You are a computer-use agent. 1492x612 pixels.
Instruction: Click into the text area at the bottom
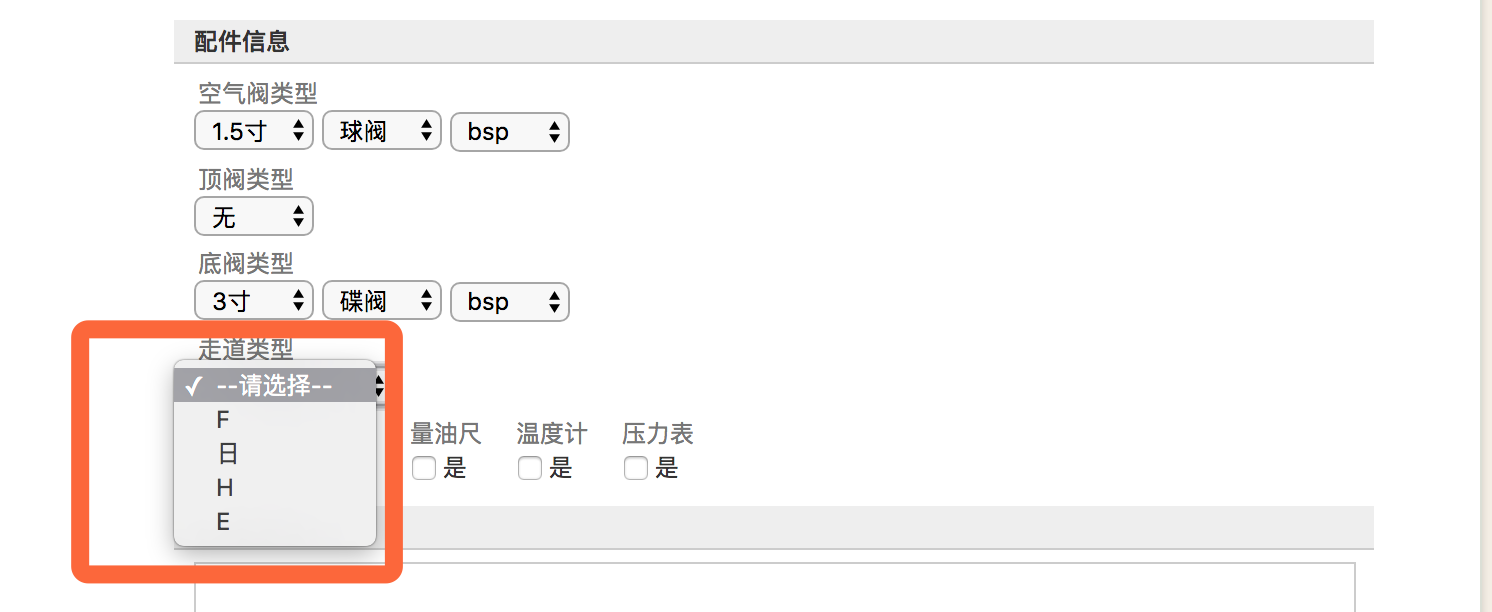pyautogui.click(x=774, y=588)
